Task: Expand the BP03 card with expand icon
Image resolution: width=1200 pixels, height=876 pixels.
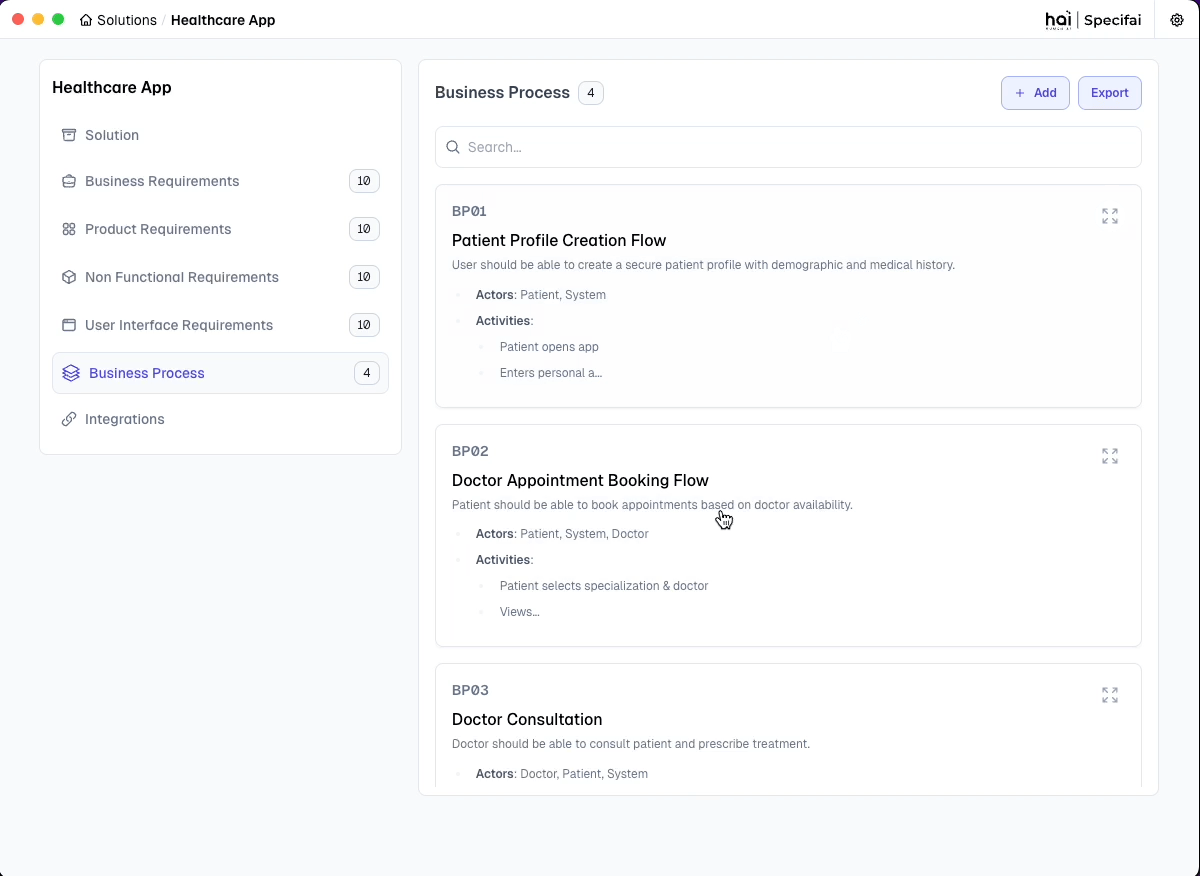Action: click(1110, 695)
